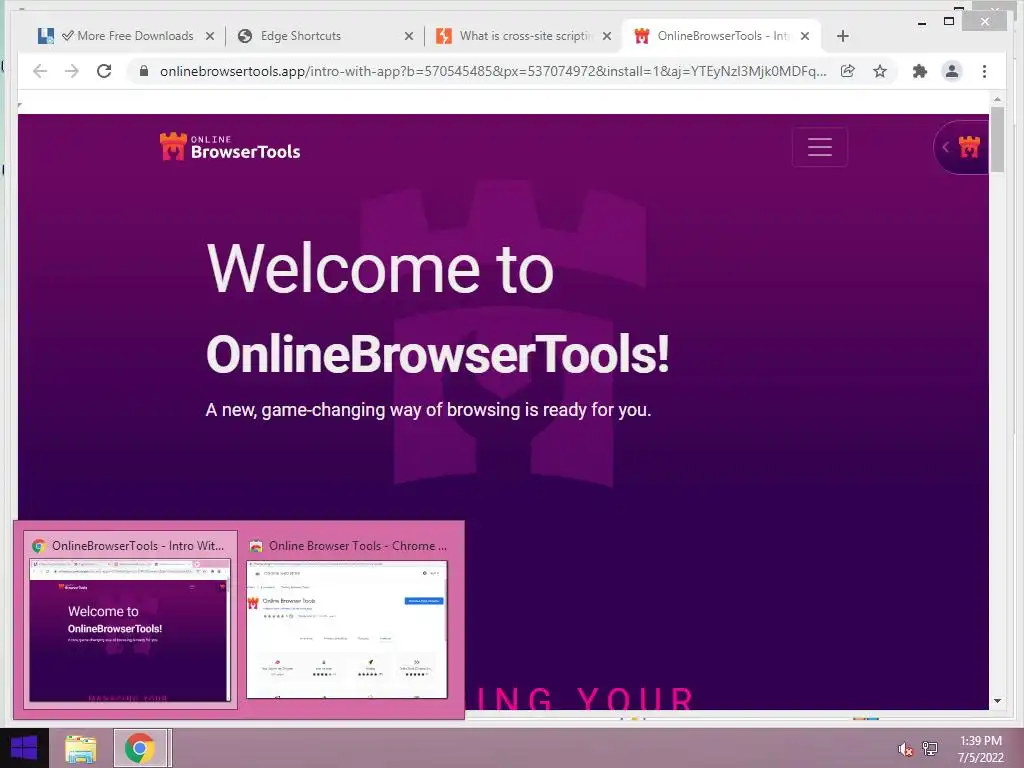Screen dimensions: 1024x768
Task: Select Online Browser Tools Chrome thumbnail
Action: 347,619
